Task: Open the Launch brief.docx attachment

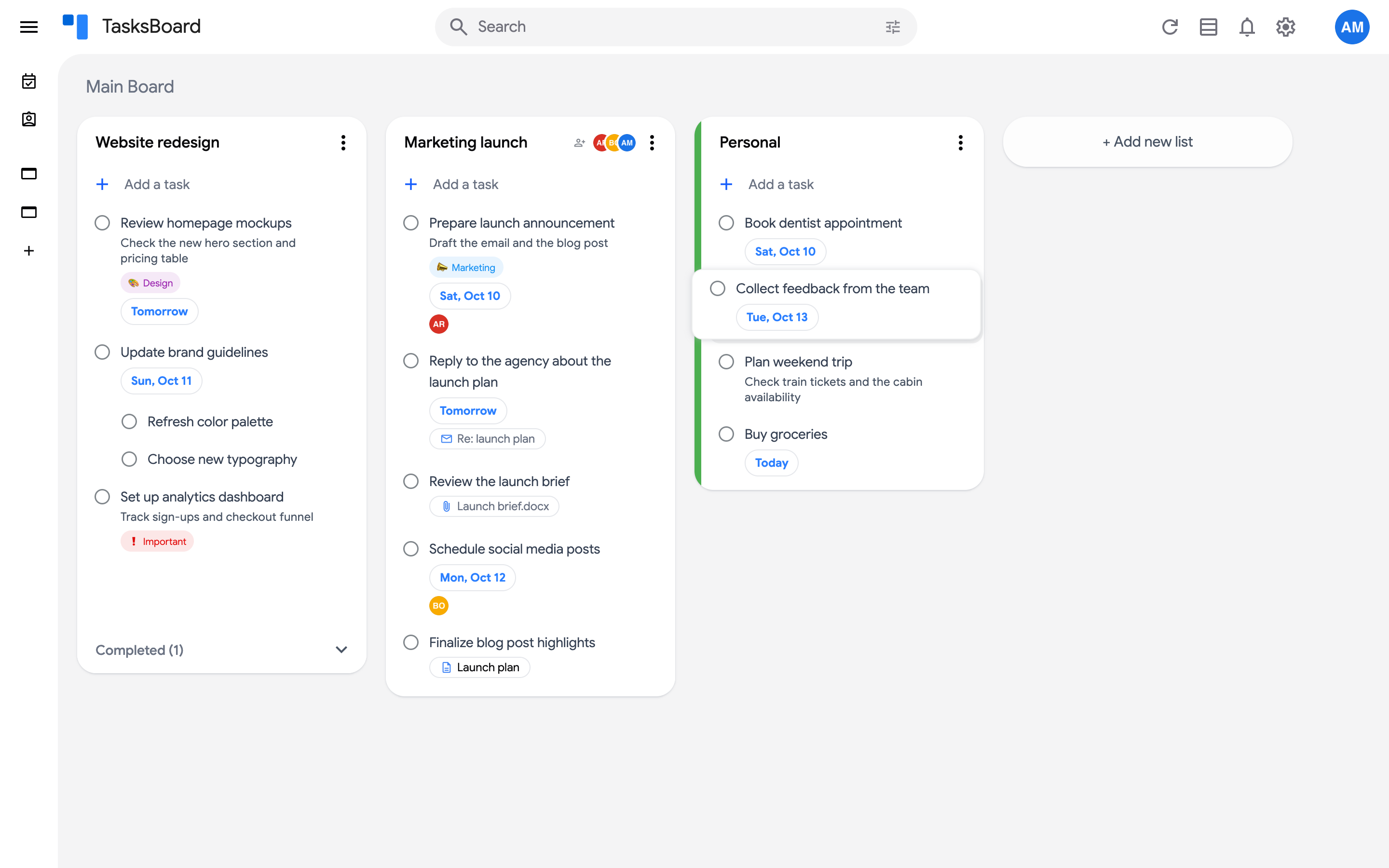Action: [x=494, y=506]
